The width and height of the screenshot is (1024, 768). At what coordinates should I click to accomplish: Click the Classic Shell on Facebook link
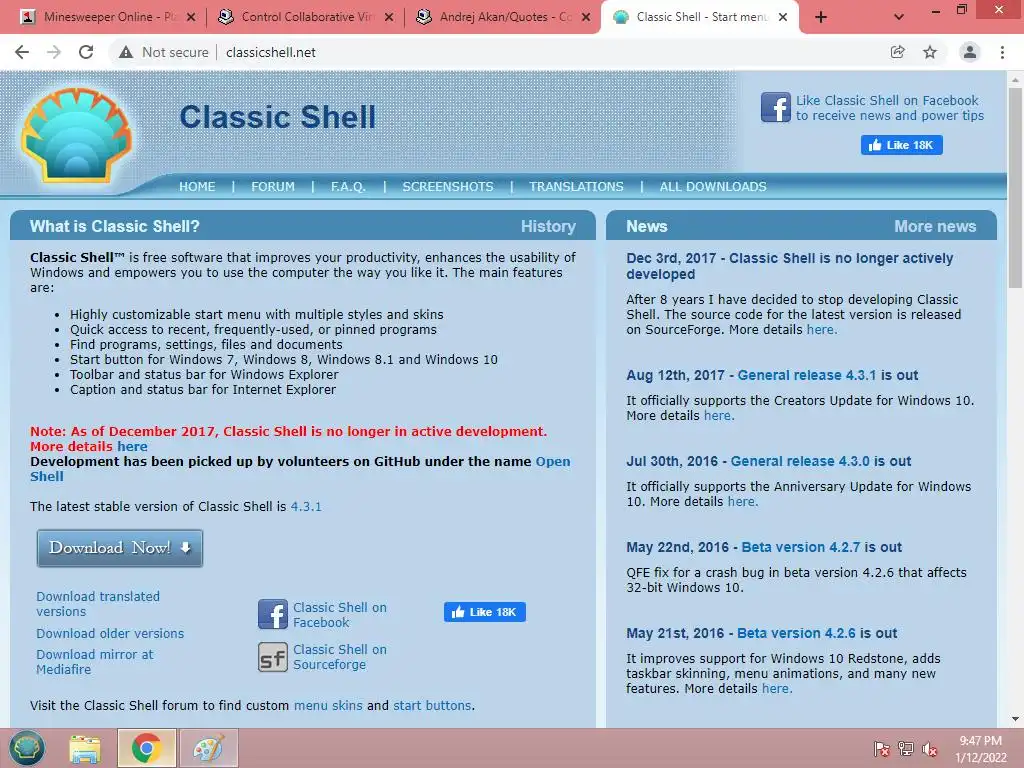coord(340,615)
